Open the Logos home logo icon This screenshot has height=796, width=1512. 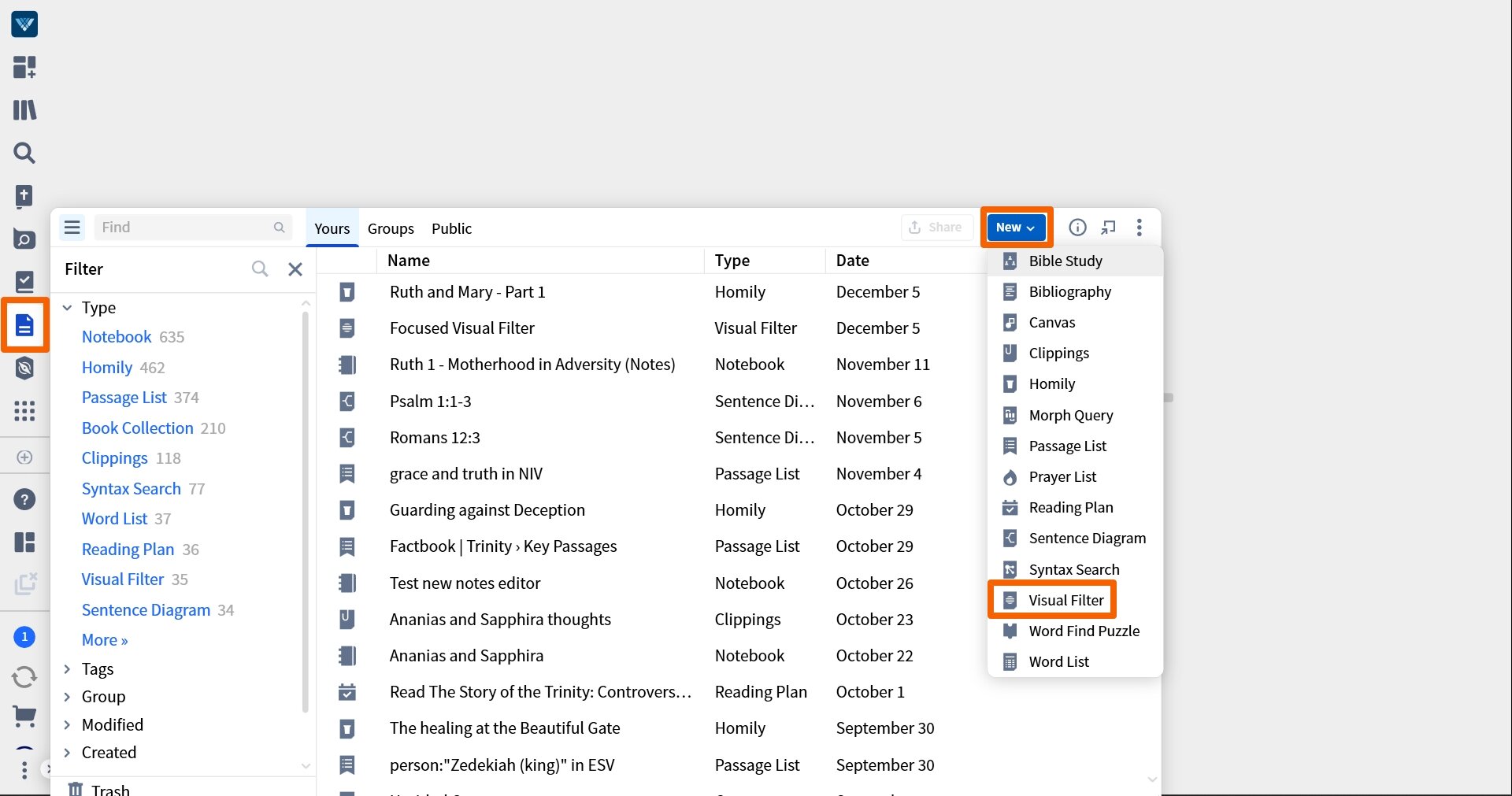pyautogui.click(x=24, y=24)
